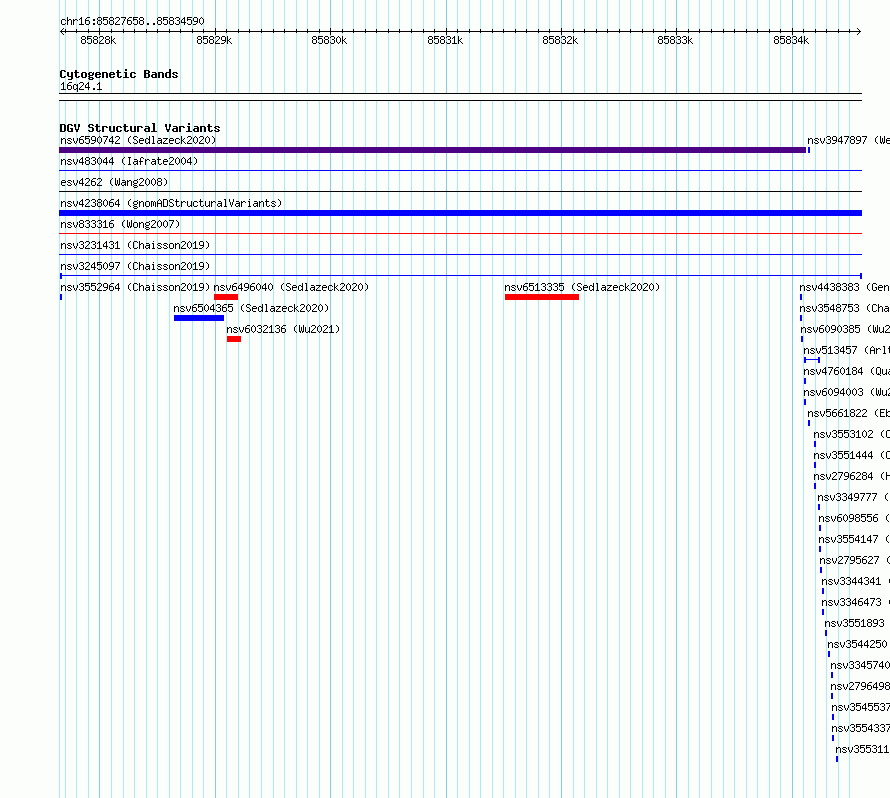This screenshot has height=798, width=890.
Task: Open nsv3551893 variant label
Action: pos(854,623)
